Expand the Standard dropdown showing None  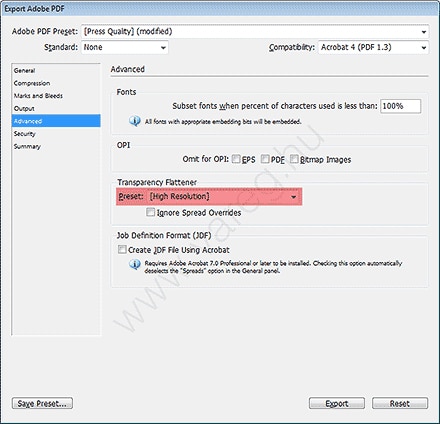pyautogui.click(x=125, y=47)
